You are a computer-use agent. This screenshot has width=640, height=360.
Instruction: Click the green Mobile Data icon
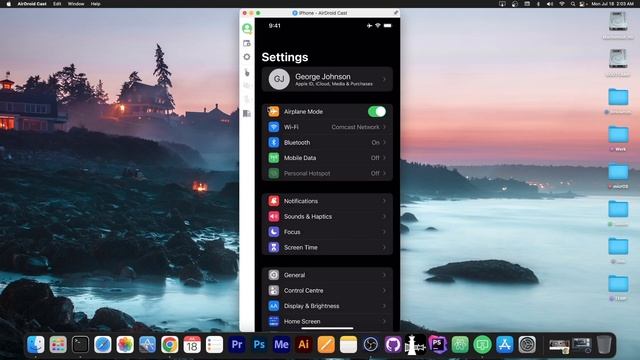pos(274,158)
